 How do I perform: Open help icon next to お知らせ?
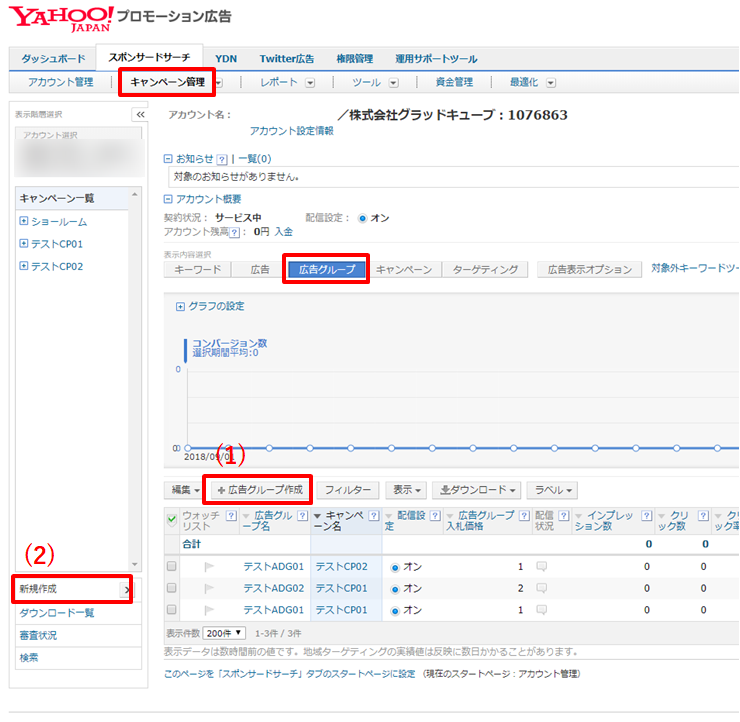pos(222,160)
